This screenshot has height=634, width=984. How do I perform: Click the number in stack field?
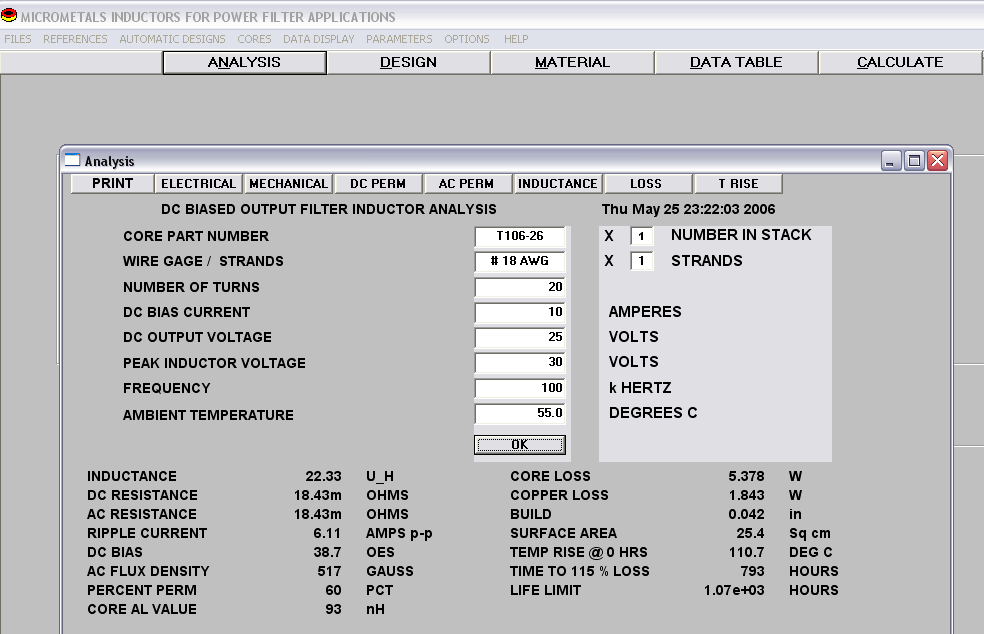(x=641, y=236)
